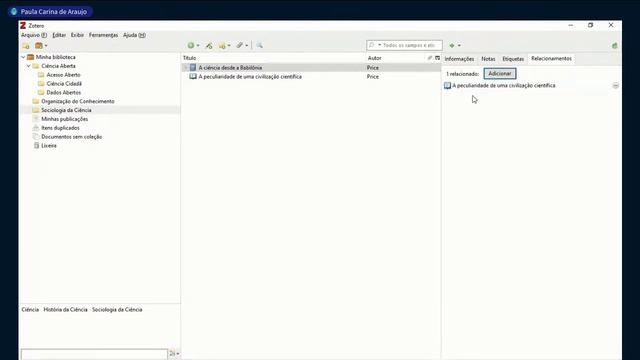Open the Locate dropdown arrow
This screenshot has width=640, height=360.
(x=459, y=46)
